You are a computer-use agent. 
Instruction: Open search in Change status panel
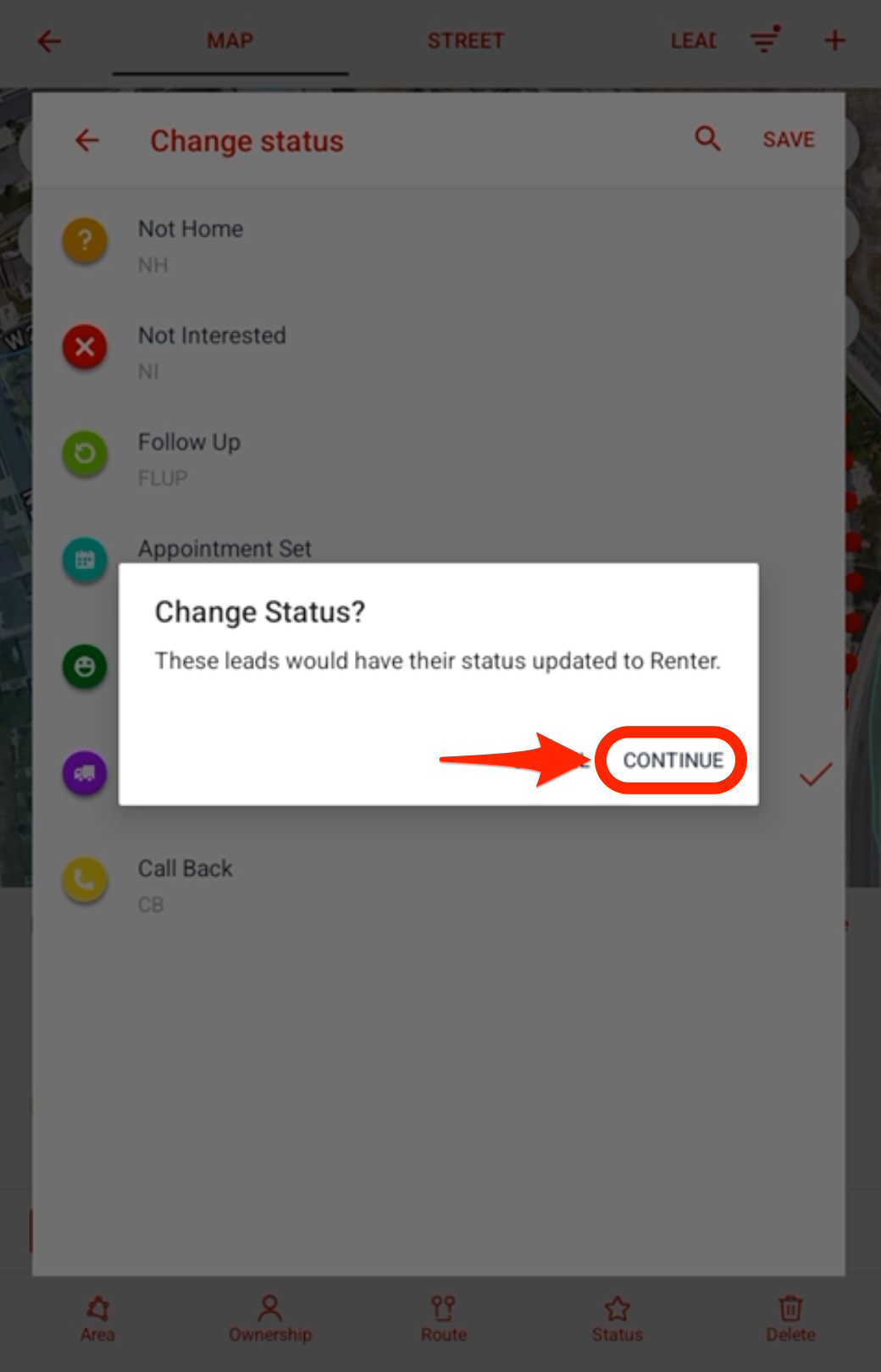707,138
